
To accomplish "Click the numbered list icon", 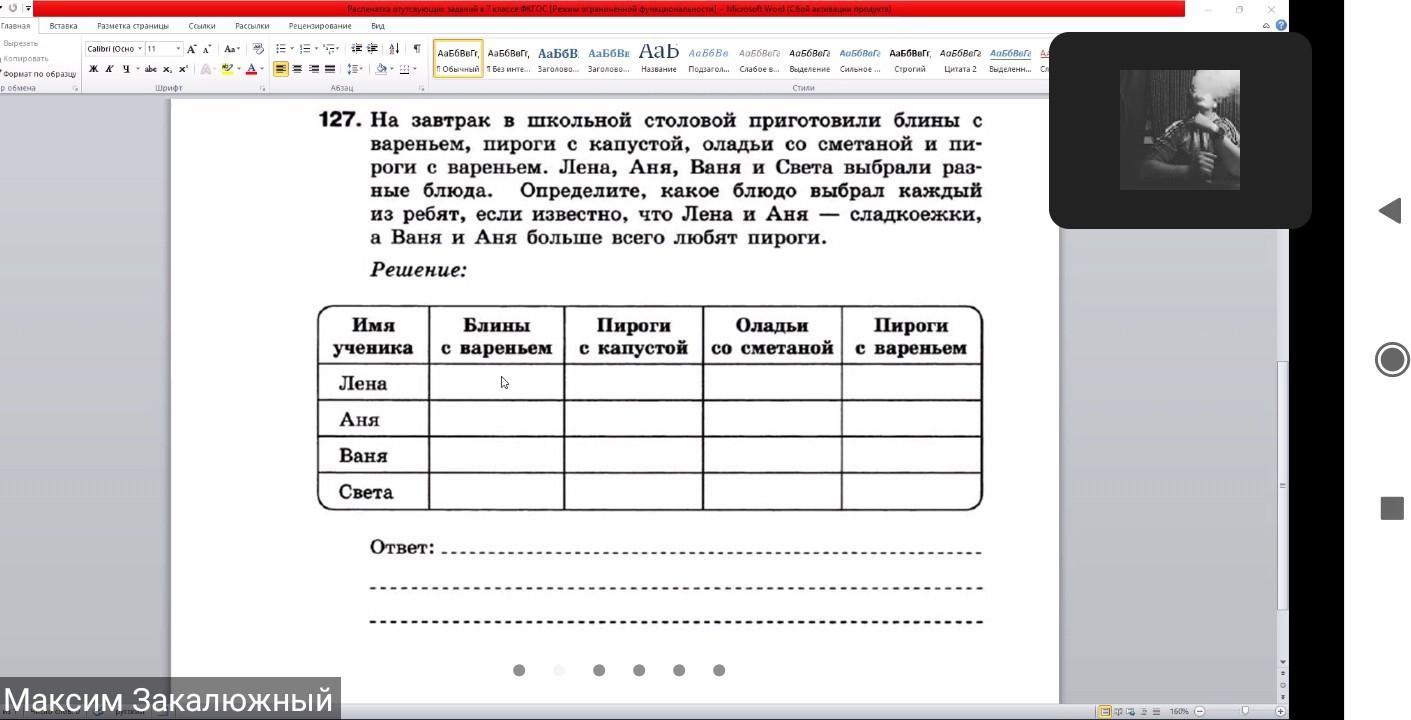I will 305,49.
